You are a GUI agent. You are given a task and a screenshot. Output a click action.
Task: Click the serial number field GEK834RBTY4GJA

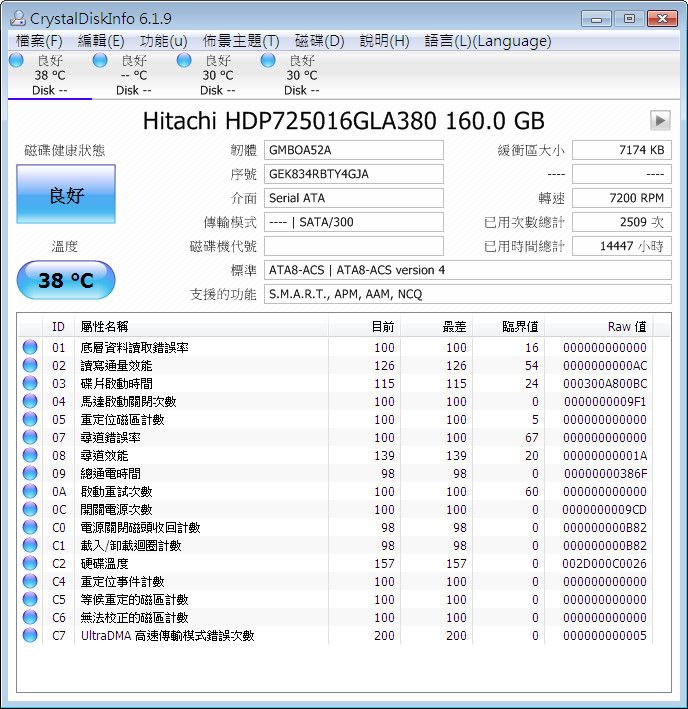pyautogui.click(x=353, y=174)
